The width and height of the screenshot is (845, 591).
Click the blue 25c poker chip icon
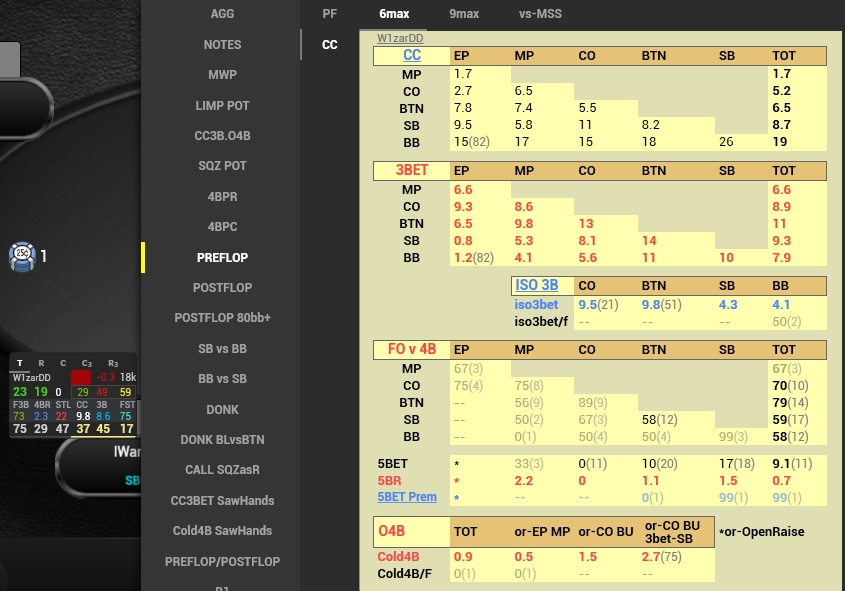[22, 256]
